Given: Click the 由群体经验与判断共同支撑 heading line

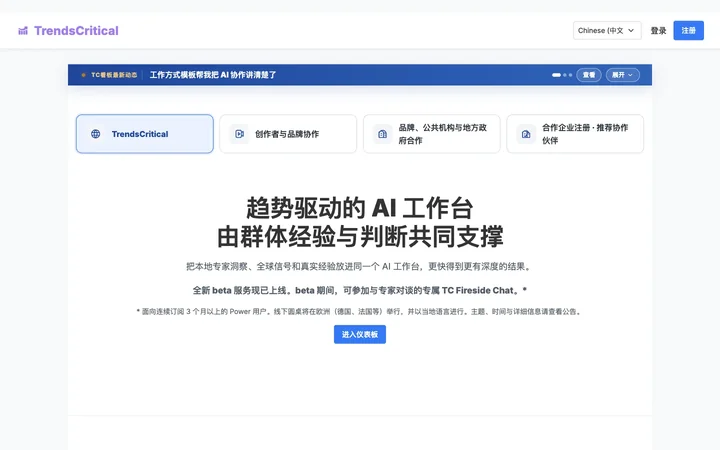Looking at the screenshot, I should [360, 236].
